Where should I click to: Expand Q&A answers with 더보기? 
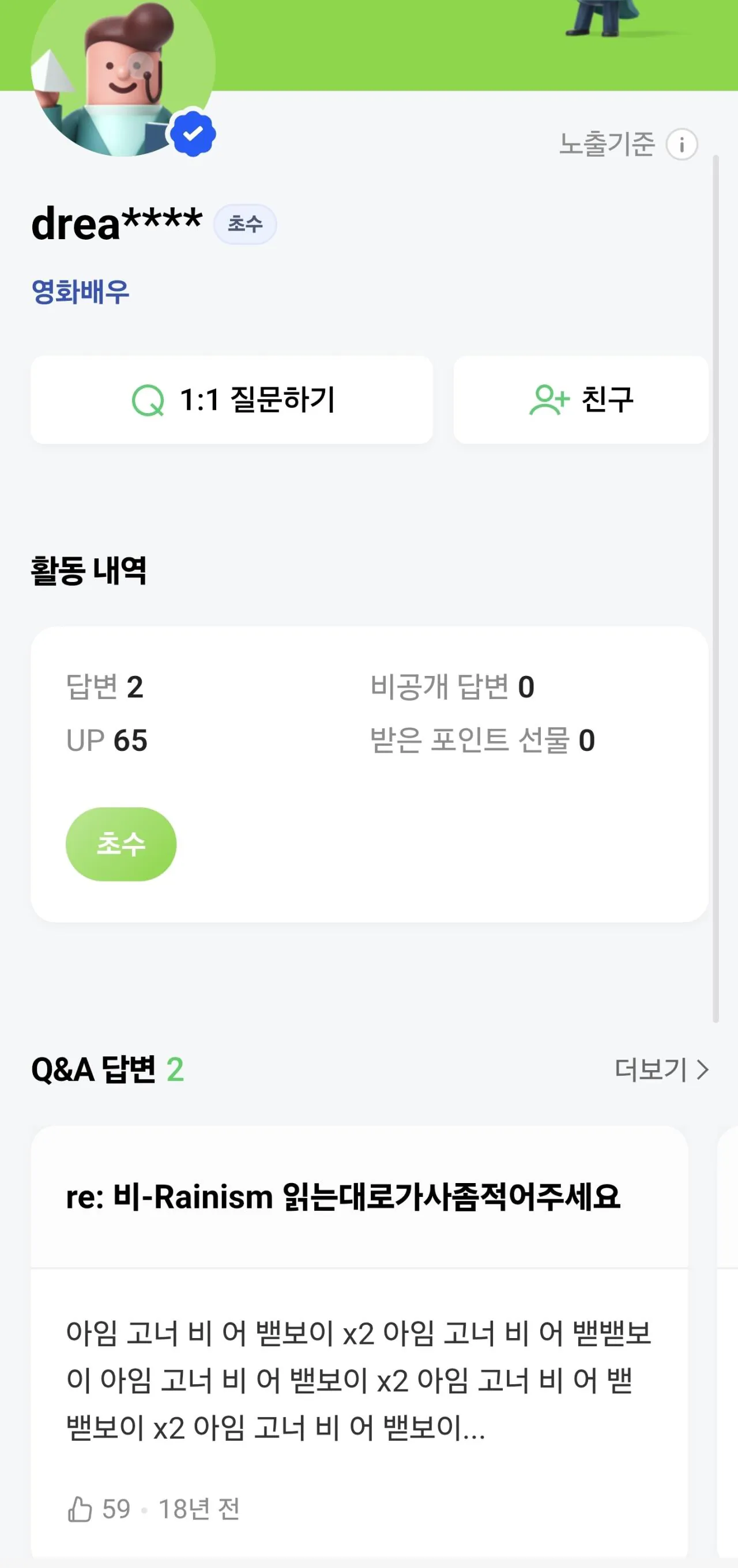(x=652, y=1070)
